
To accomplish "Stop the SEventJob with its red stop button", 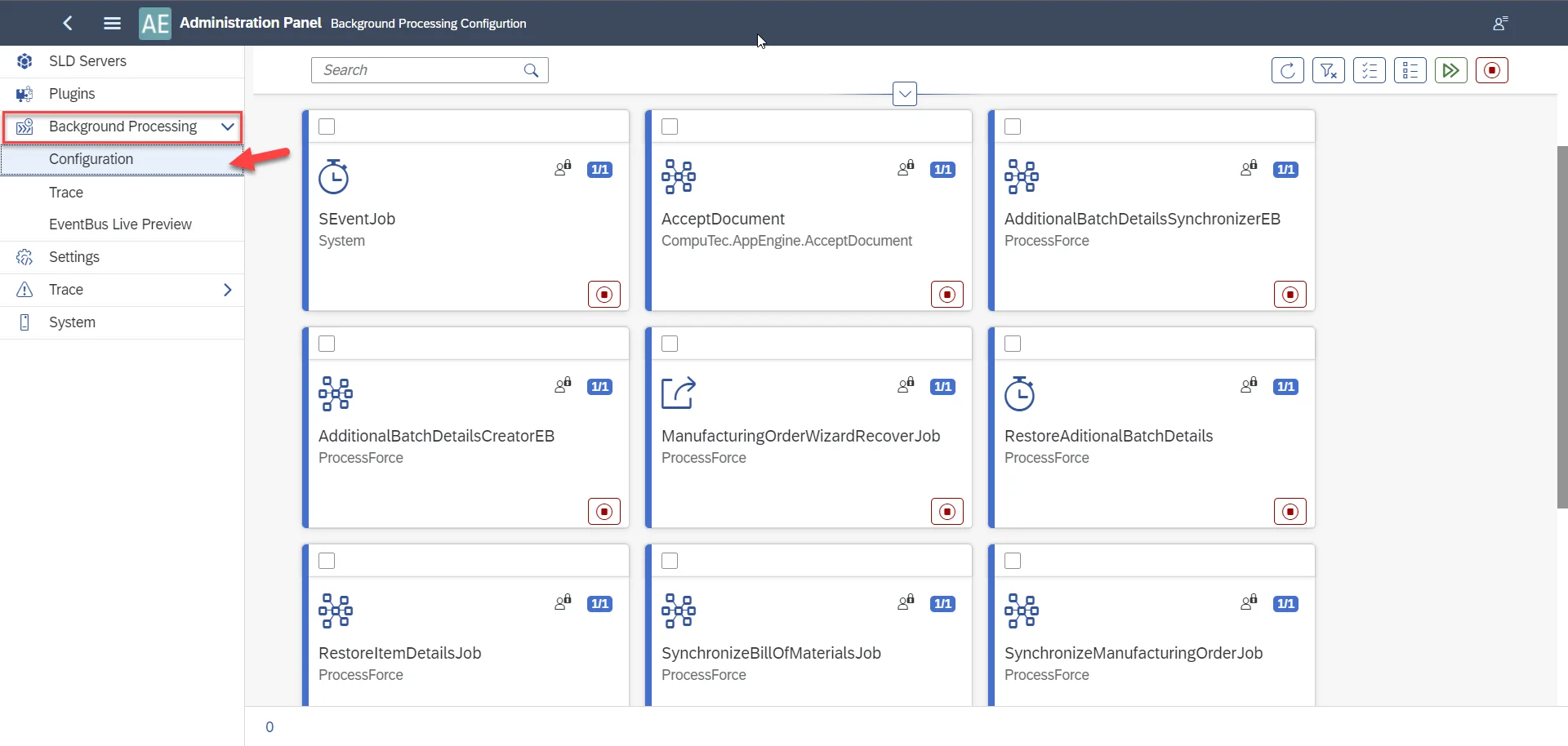I will (604, 295).
